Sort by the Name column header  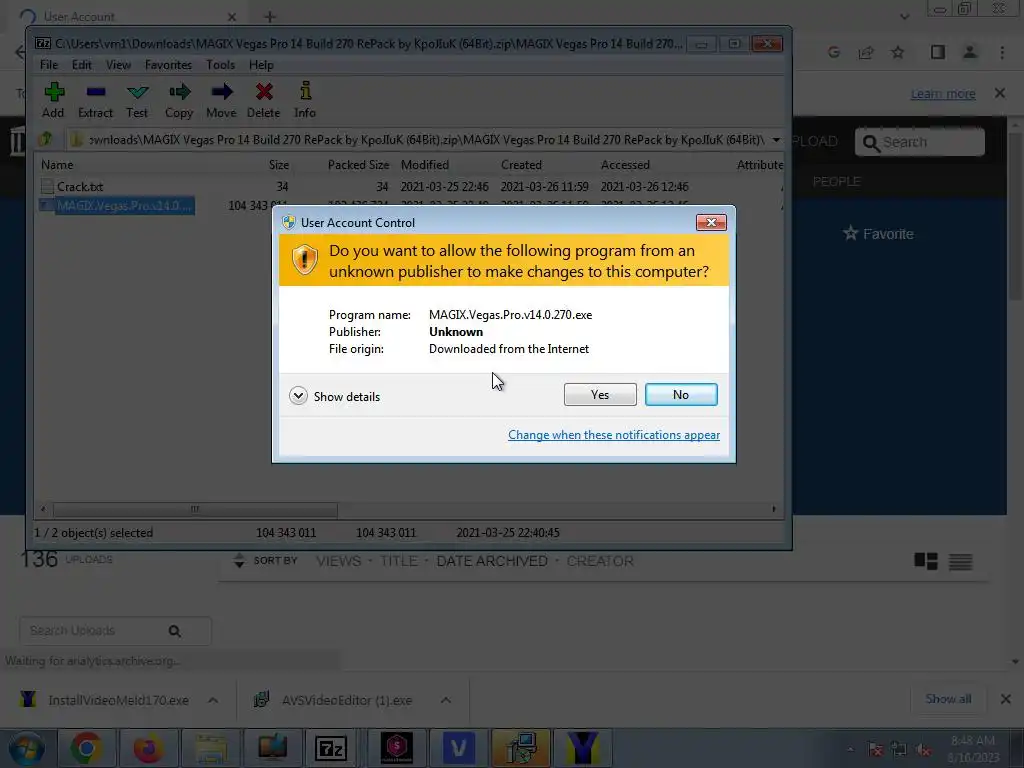[x=57, y=165]
